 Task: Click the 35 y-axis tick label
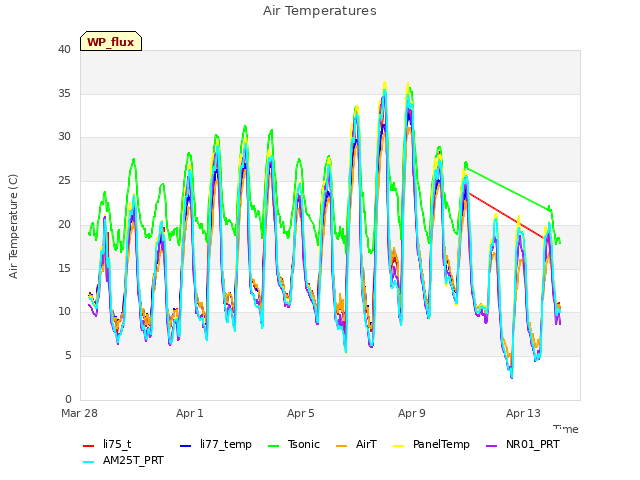(64, 93)
